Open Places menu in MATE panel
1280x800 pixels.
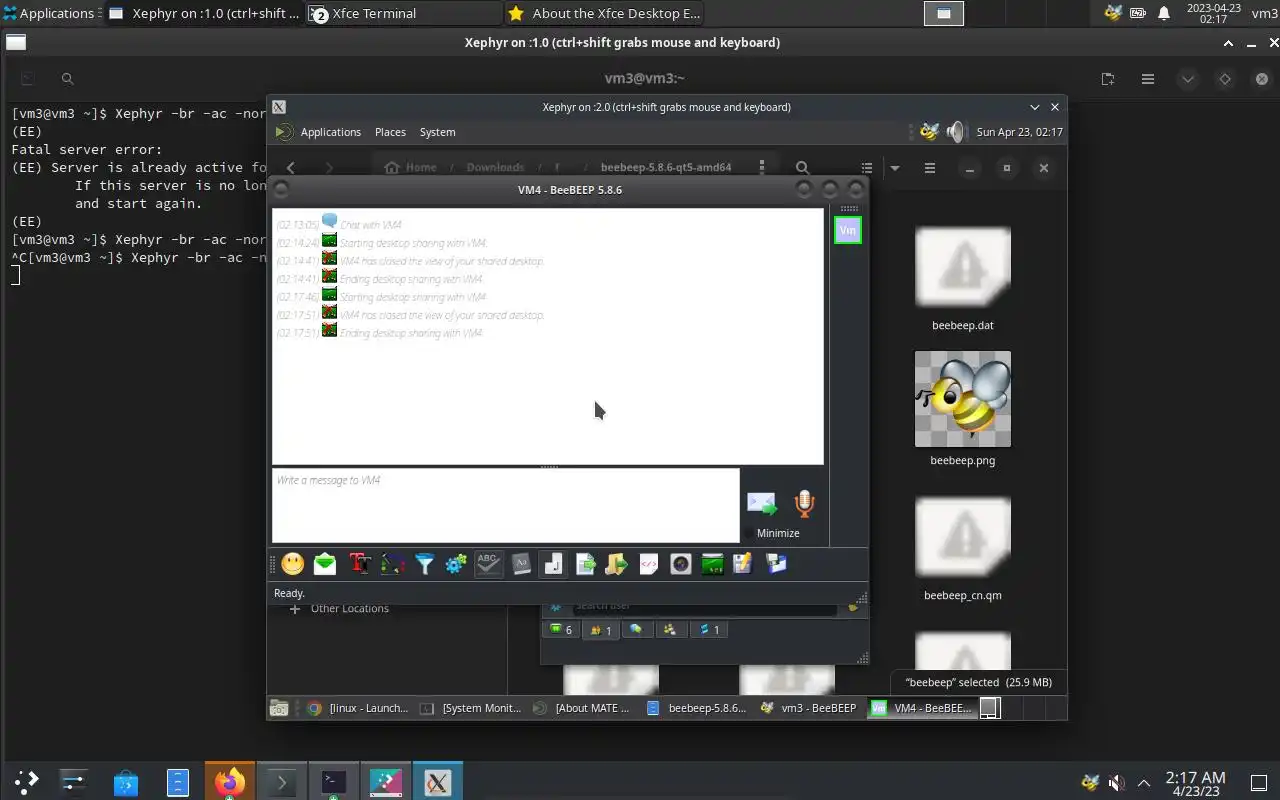[390, 132]
